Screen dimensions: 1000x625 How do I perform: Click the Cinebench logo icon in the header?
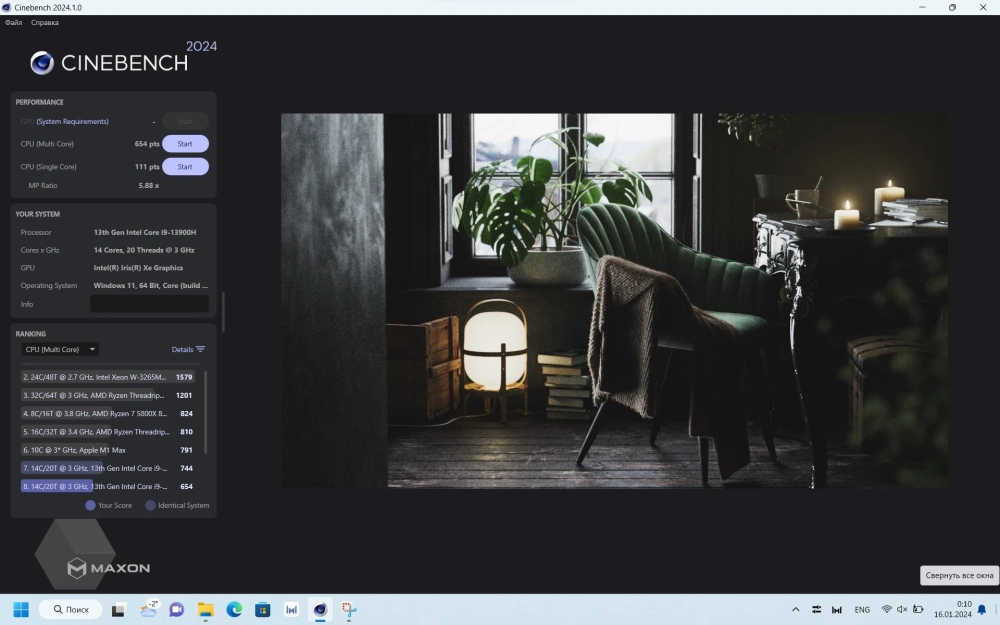[x=42, y=63]
